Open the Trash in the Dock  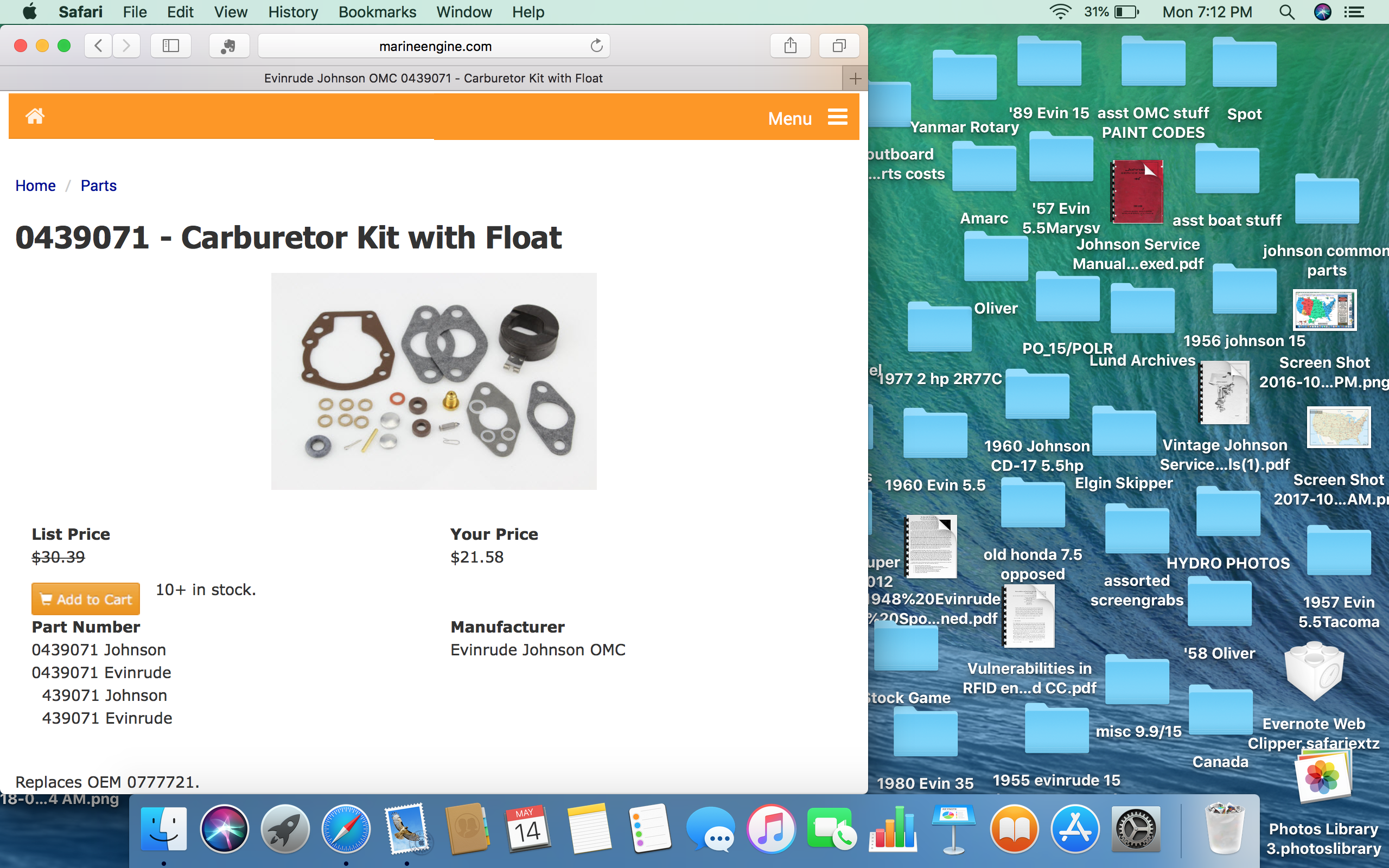[1224, 829]
